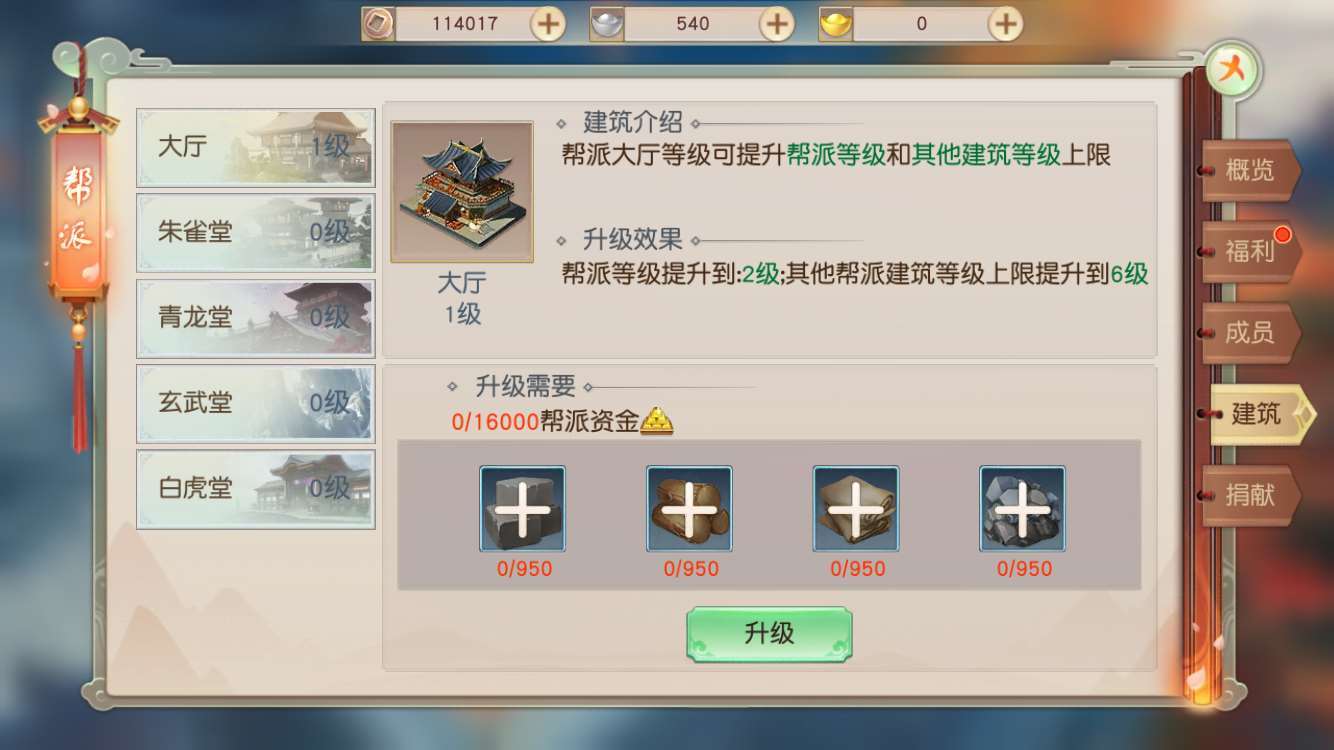Add more gold ingots with plus button
Screen dimensions: 1334x750
[x=1005, y=23]
